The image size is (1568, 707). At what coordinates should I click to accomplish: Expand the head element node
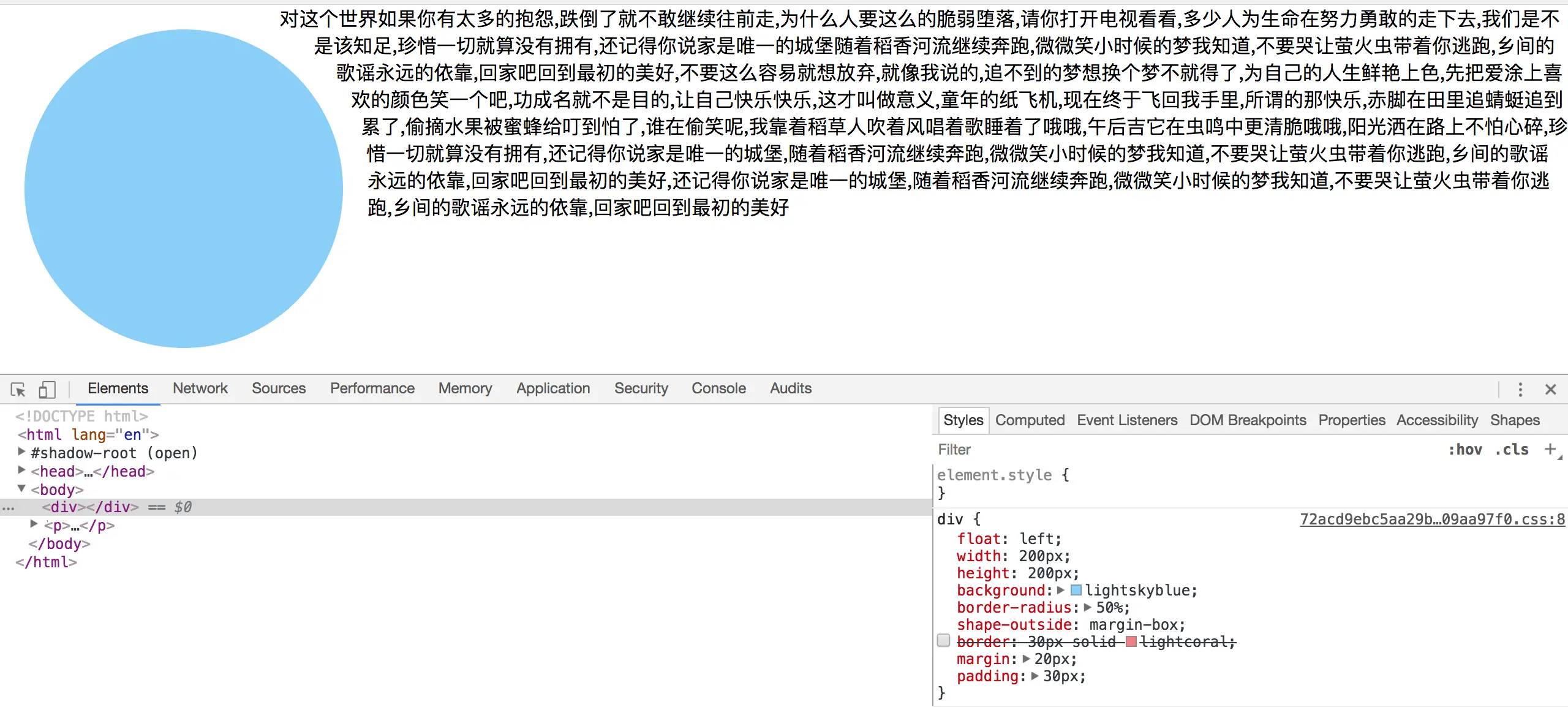pyautogui.click(x=21, y=471)
